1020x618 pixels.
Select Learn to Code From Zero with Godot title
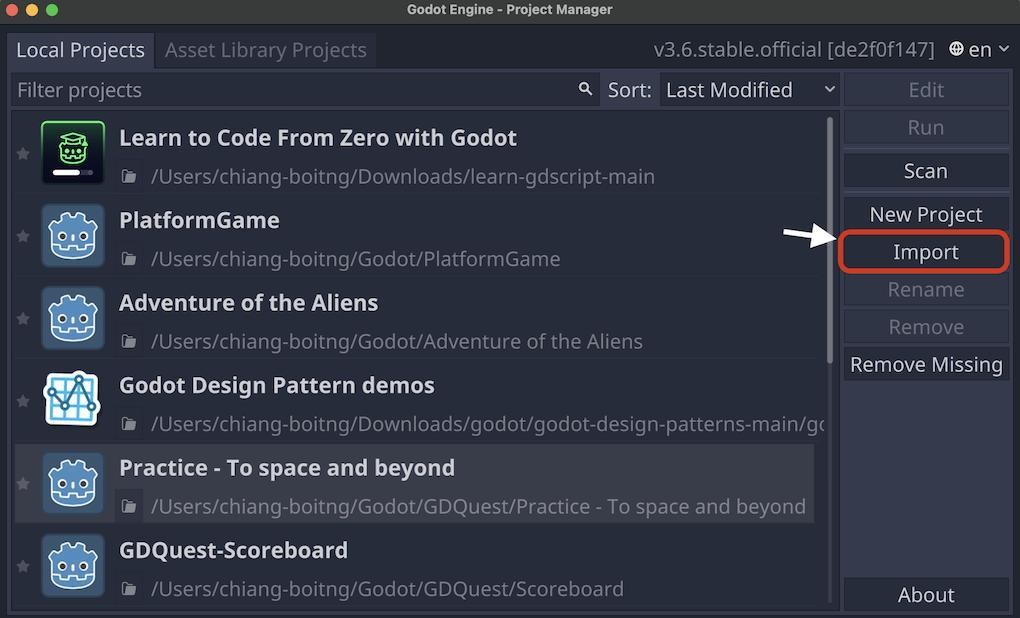click(x=318, y=138)
